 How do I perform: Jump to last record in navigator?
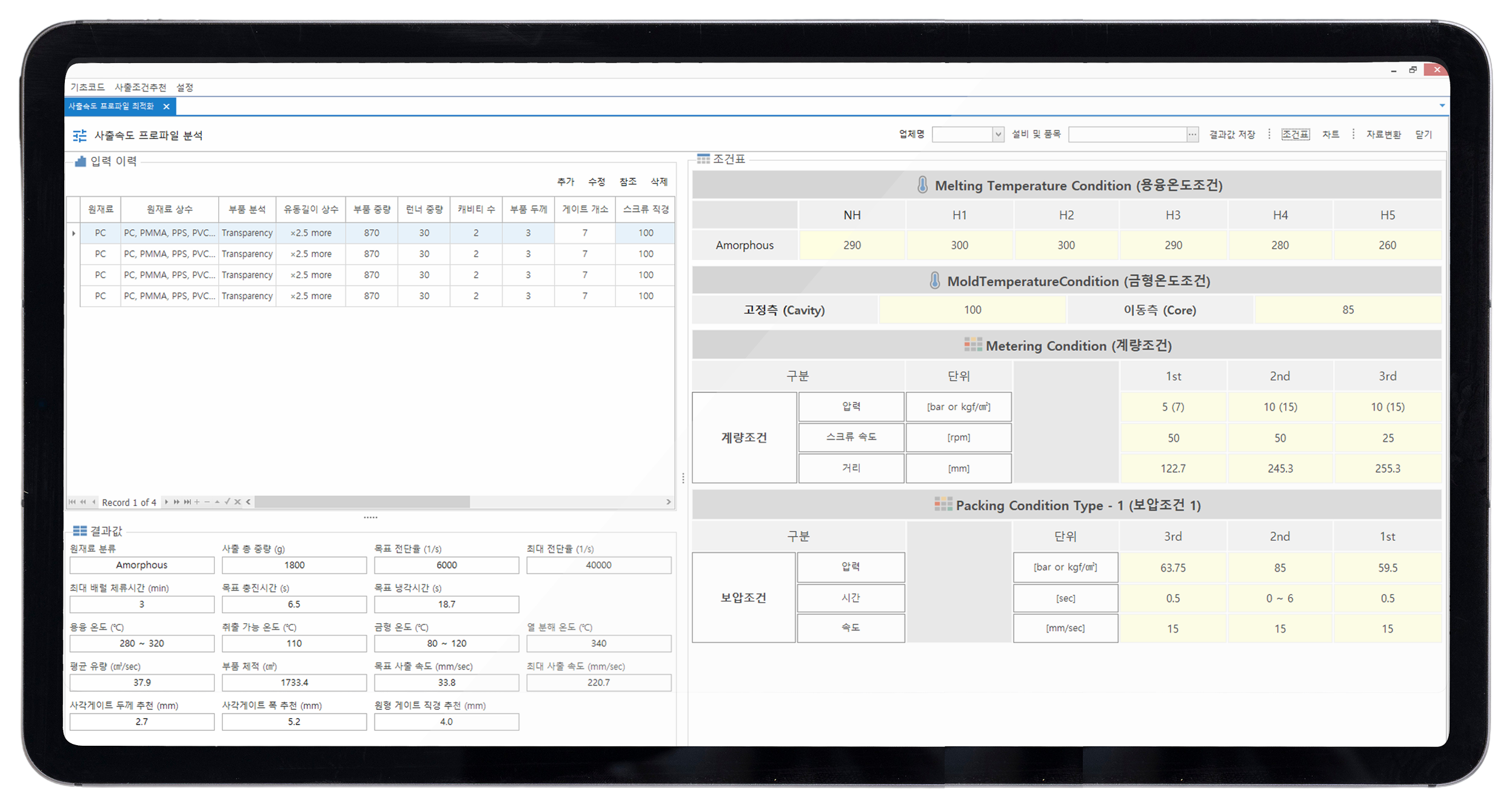[187, 502]
